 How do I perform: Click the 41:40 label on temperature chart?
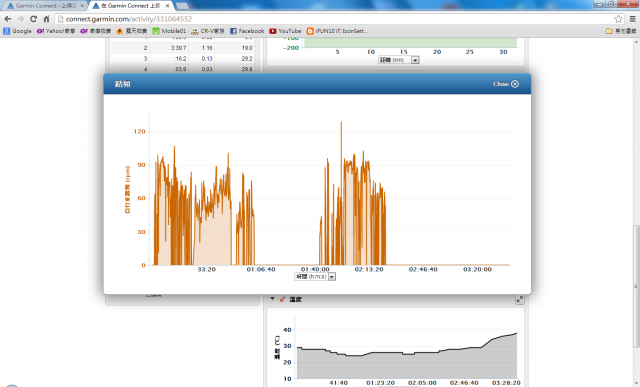(338, 383)
